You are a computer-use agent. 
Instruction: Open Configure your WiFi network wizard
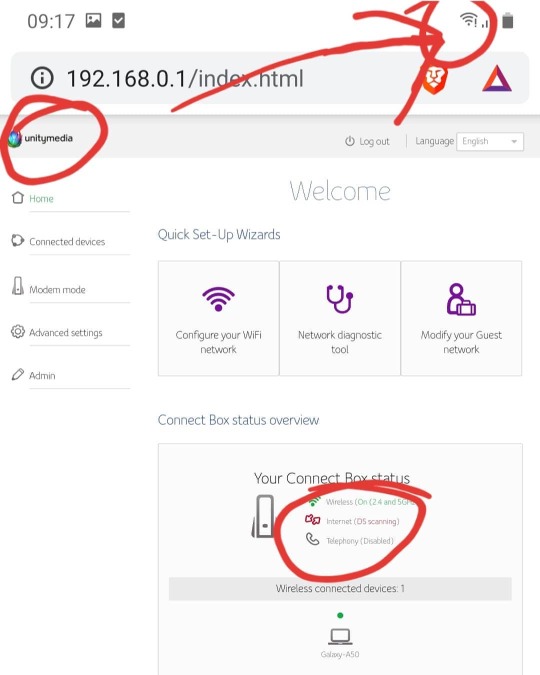[218, 318]
